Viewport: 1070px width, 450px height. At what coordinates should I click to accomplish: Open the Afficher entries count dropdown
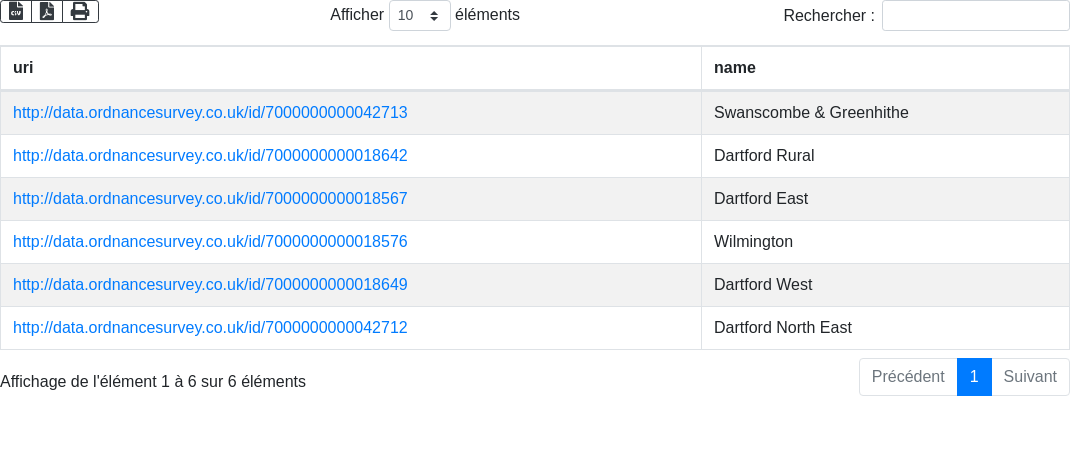tap(419, 15)
